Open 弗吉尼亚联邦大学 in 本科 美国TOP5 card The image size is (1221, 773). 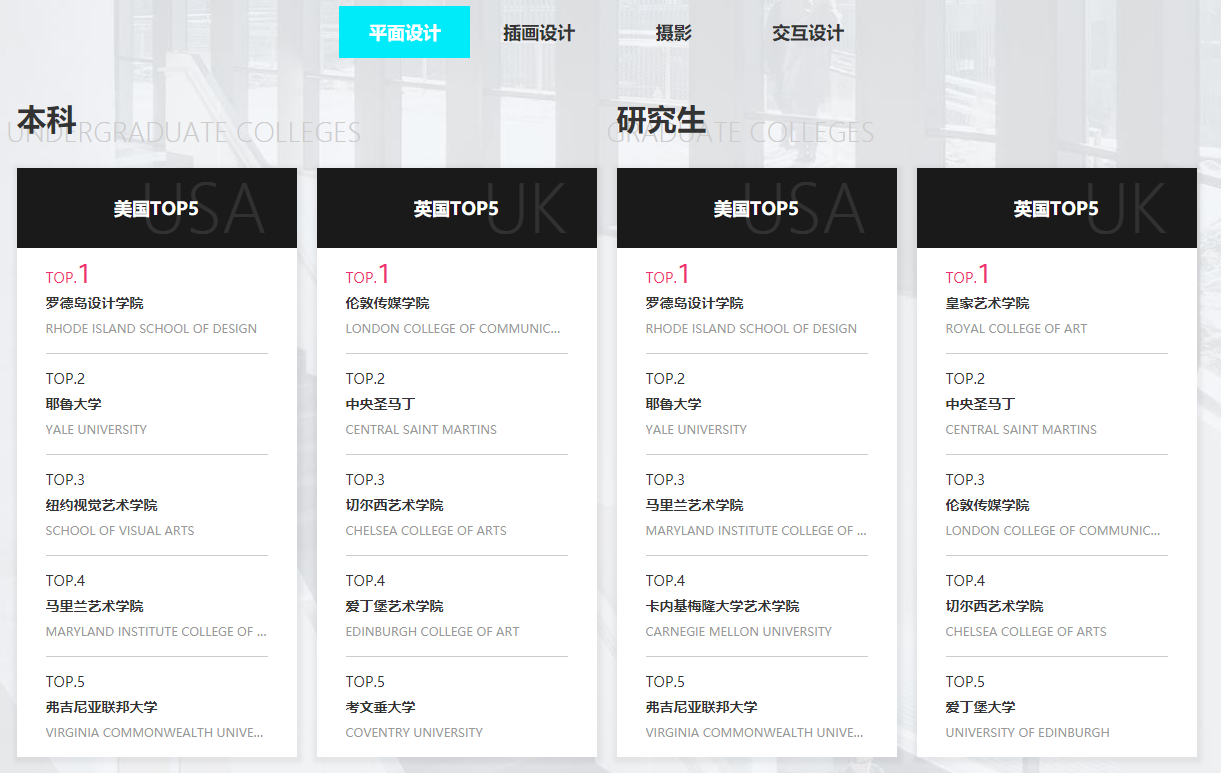pos(101,707)
